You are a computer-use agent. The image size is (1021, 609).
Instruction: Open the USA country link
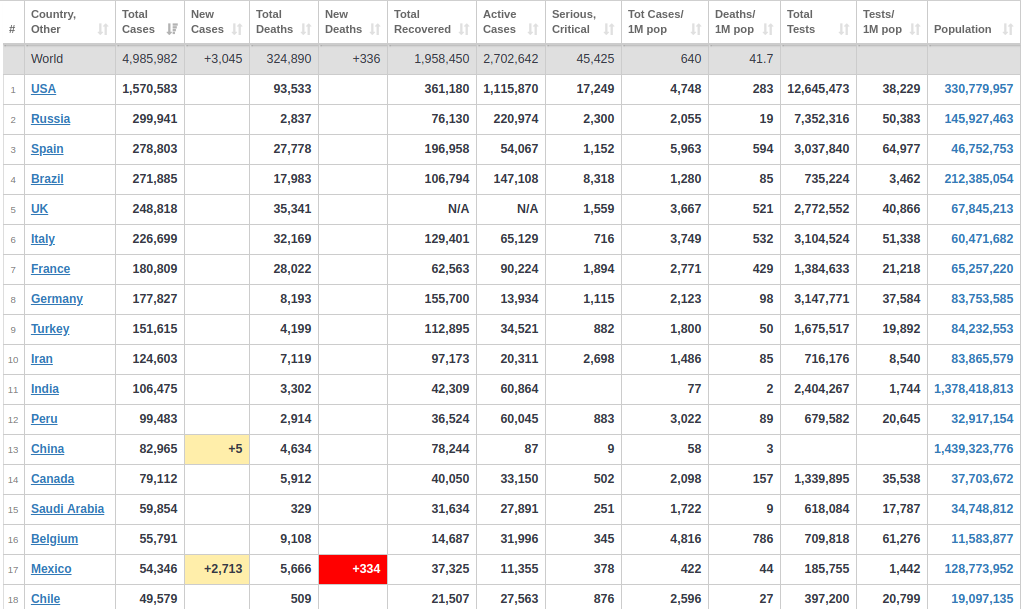44,89
